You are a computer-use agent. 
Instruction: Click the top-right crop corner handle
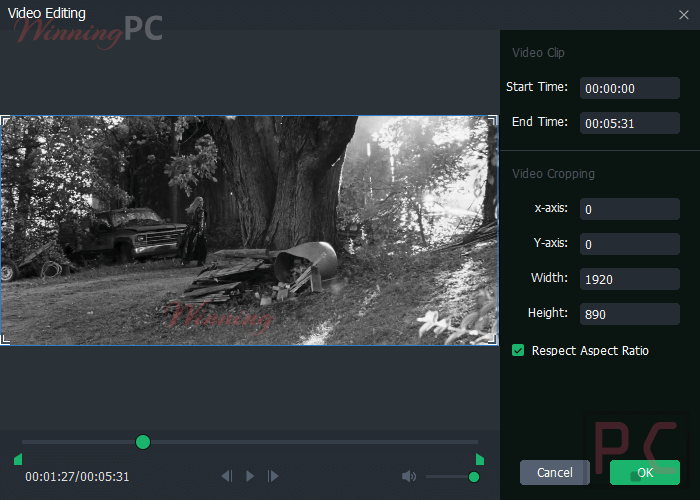(492, 120)
